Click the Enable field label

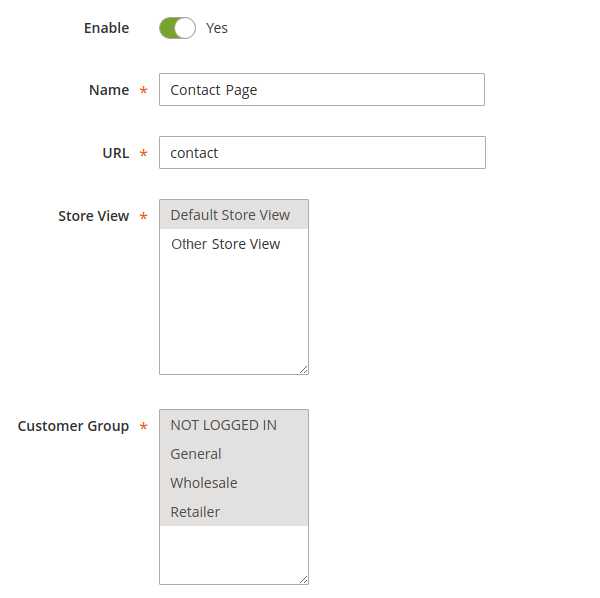[106, 28]
